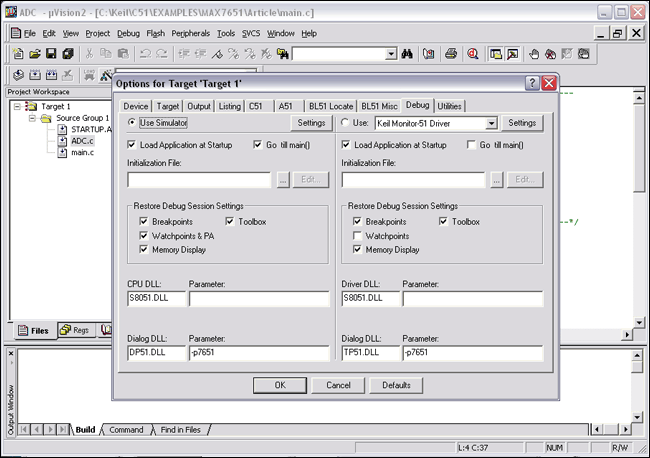The height and width of the screenshot is (458, 650).
Task: Open the Command output tab
Action: click(126, 430)
